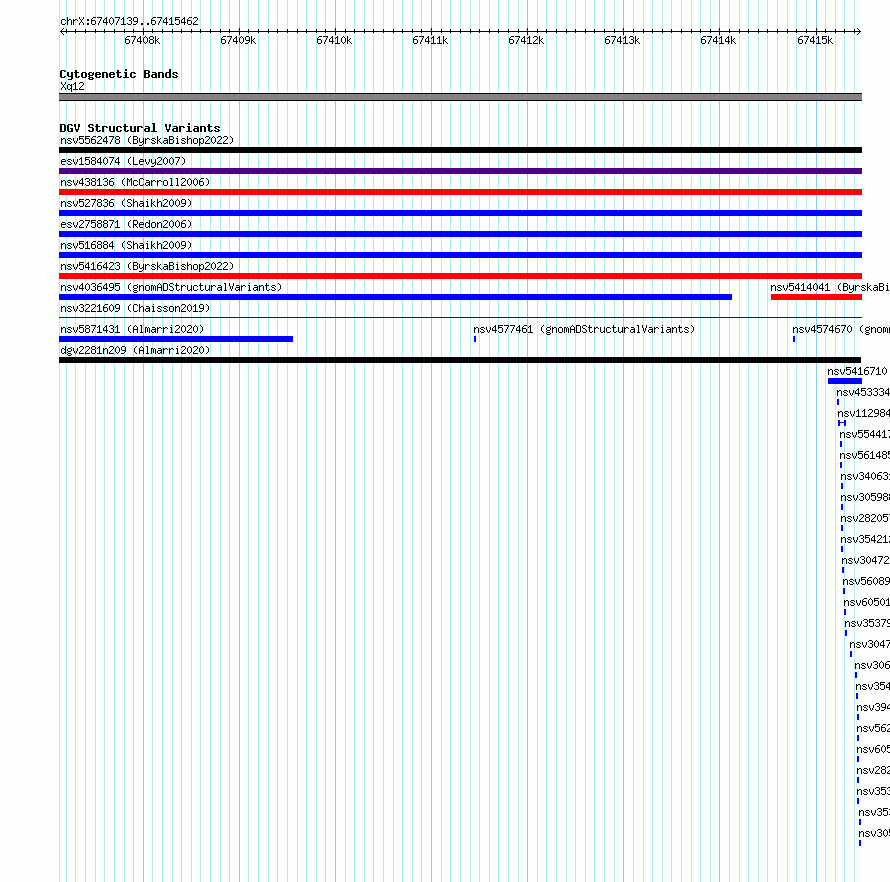
Task: Open the label starting nsv56089
Action: pyautogui.click(x=866, y=581)
